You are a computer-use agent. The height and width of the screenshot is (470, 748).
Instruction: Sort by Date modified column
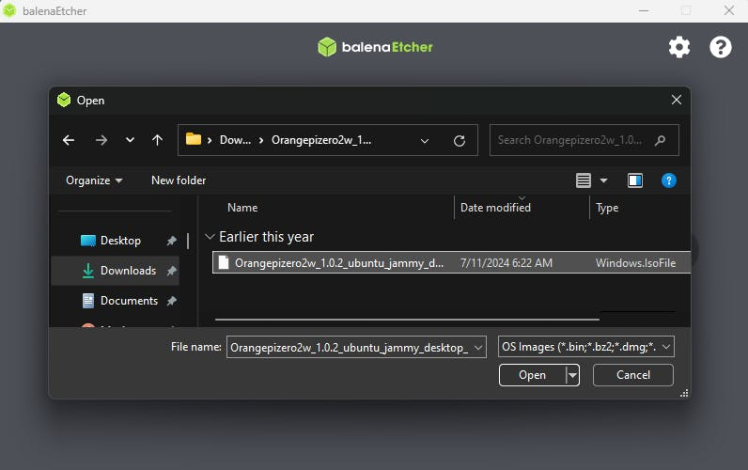click(495, 208)
